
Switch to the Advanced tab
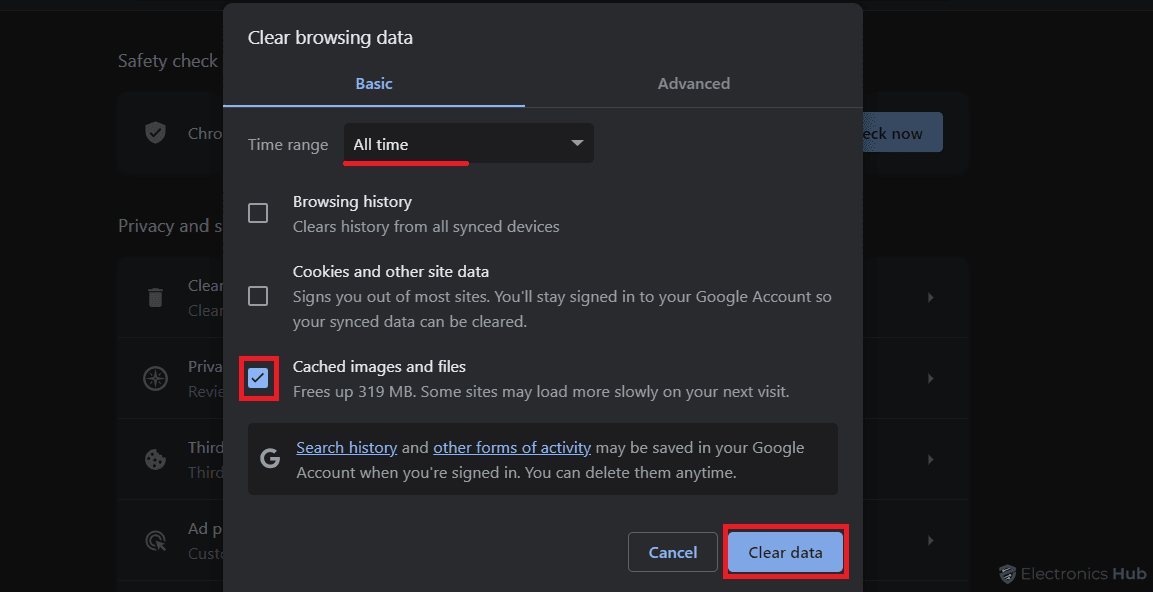[693, 84]
